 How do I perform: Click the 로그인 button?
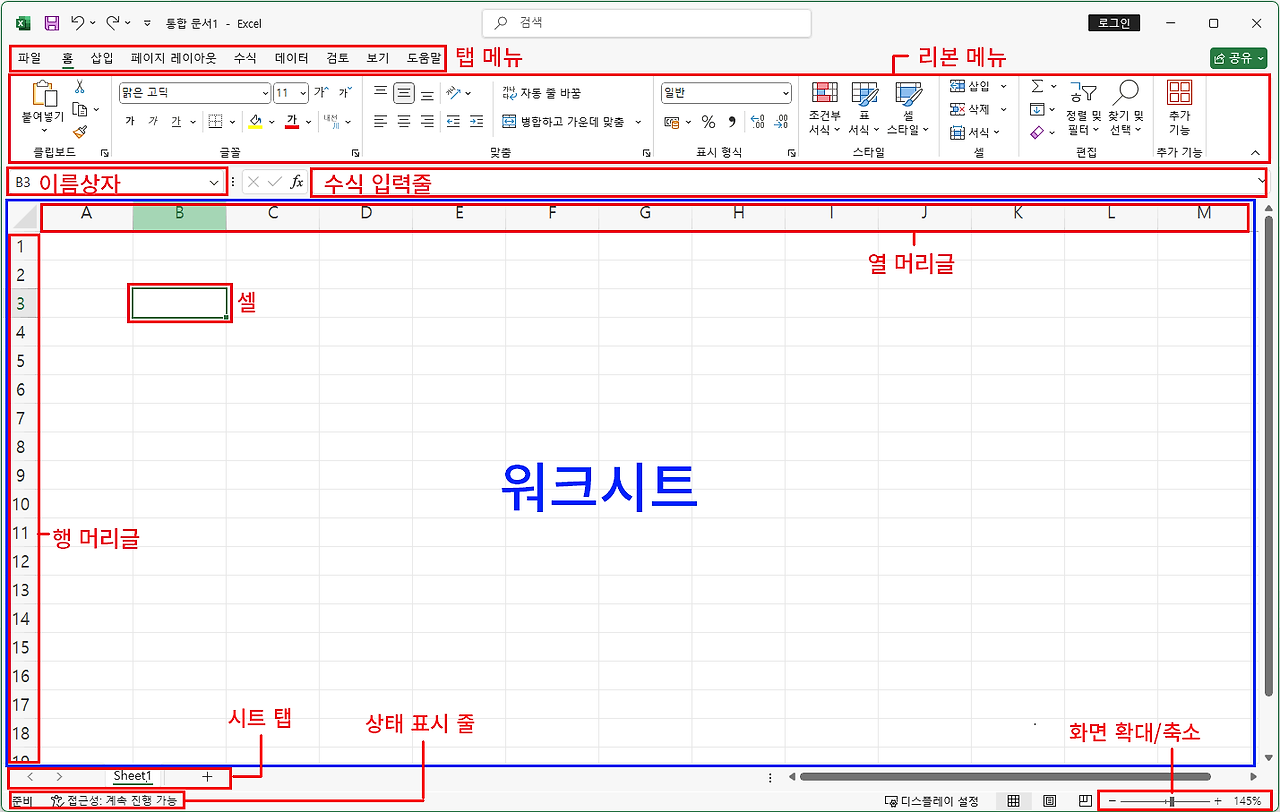[x=1113, y=22]
